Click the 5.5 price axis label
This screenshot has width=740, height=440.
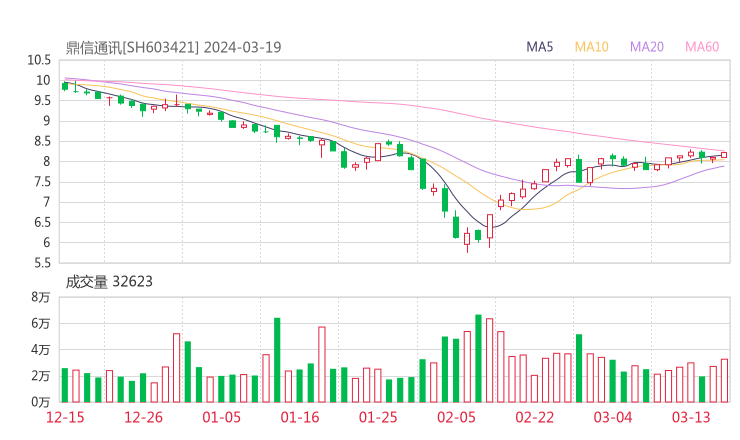[42, 263]
